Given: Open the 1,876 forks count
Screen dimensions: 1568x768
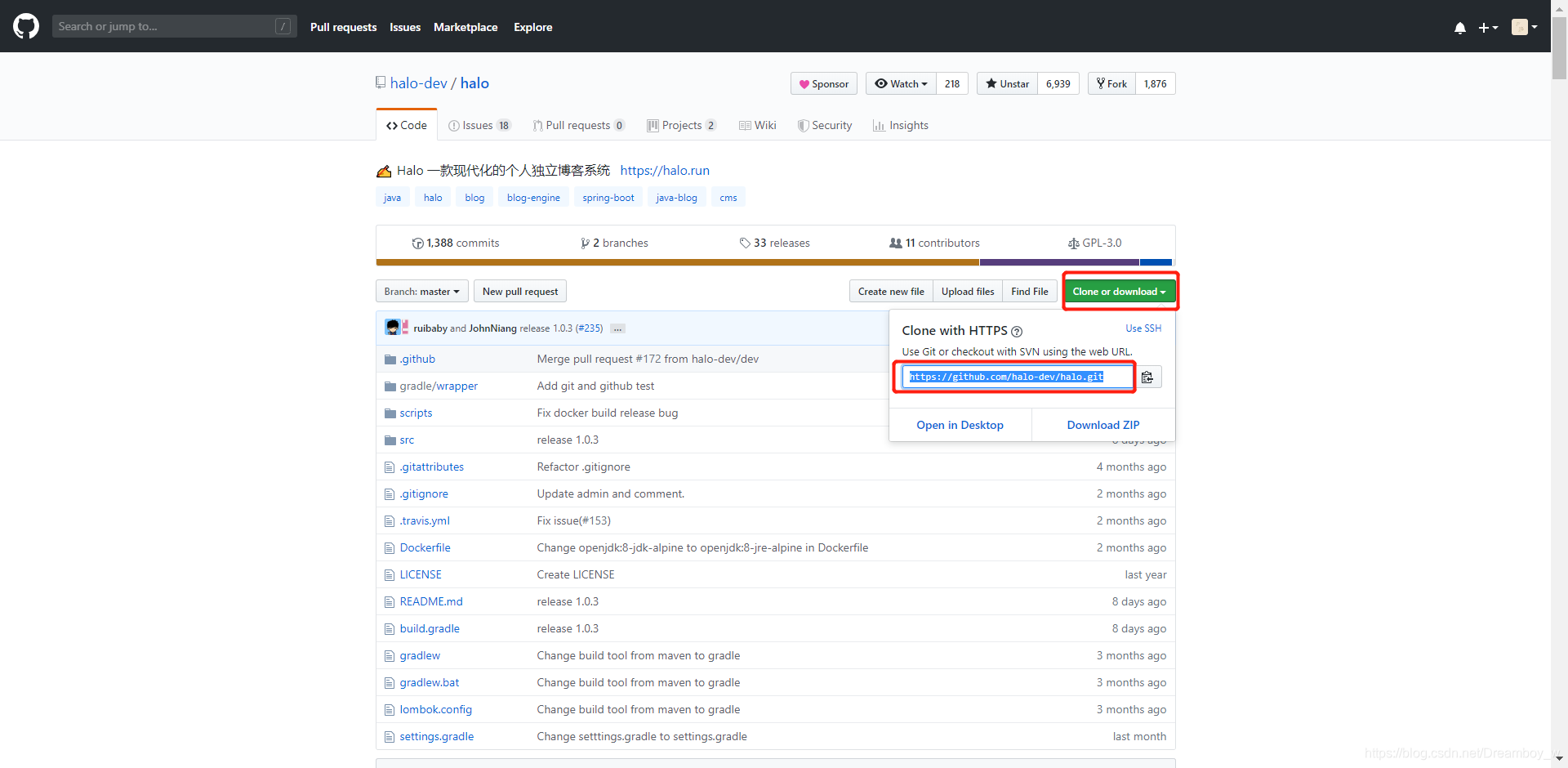Looking at the screenshot, I should point(1156,83).
